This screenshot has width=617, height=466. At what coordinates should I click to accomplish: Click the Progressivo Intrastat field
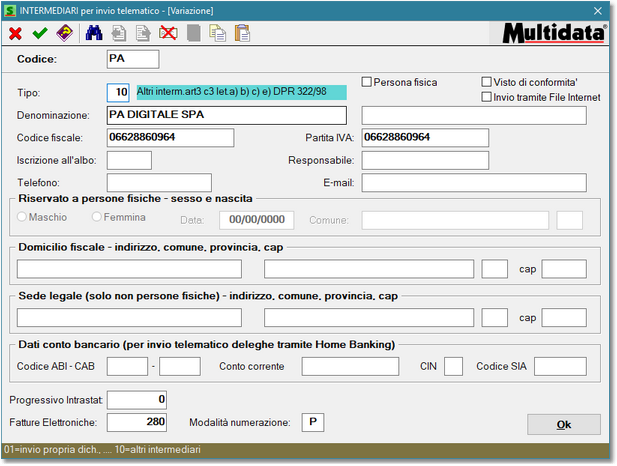point(137,400)
